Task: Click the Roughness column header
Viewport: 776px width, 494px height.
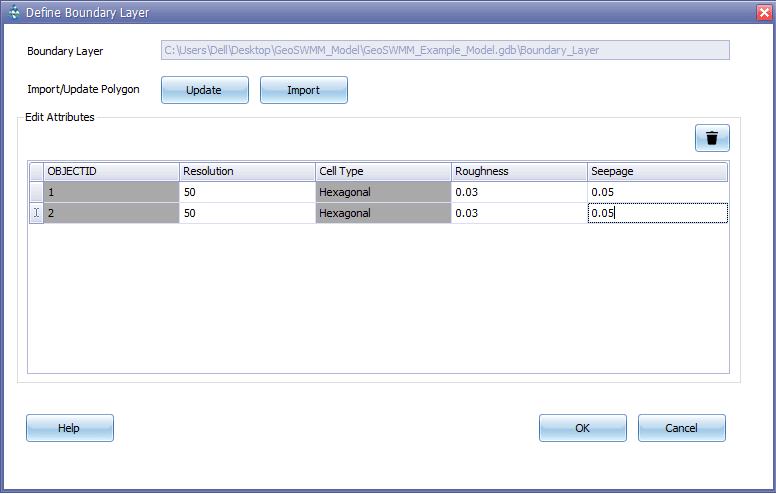Action: (519, 171)
